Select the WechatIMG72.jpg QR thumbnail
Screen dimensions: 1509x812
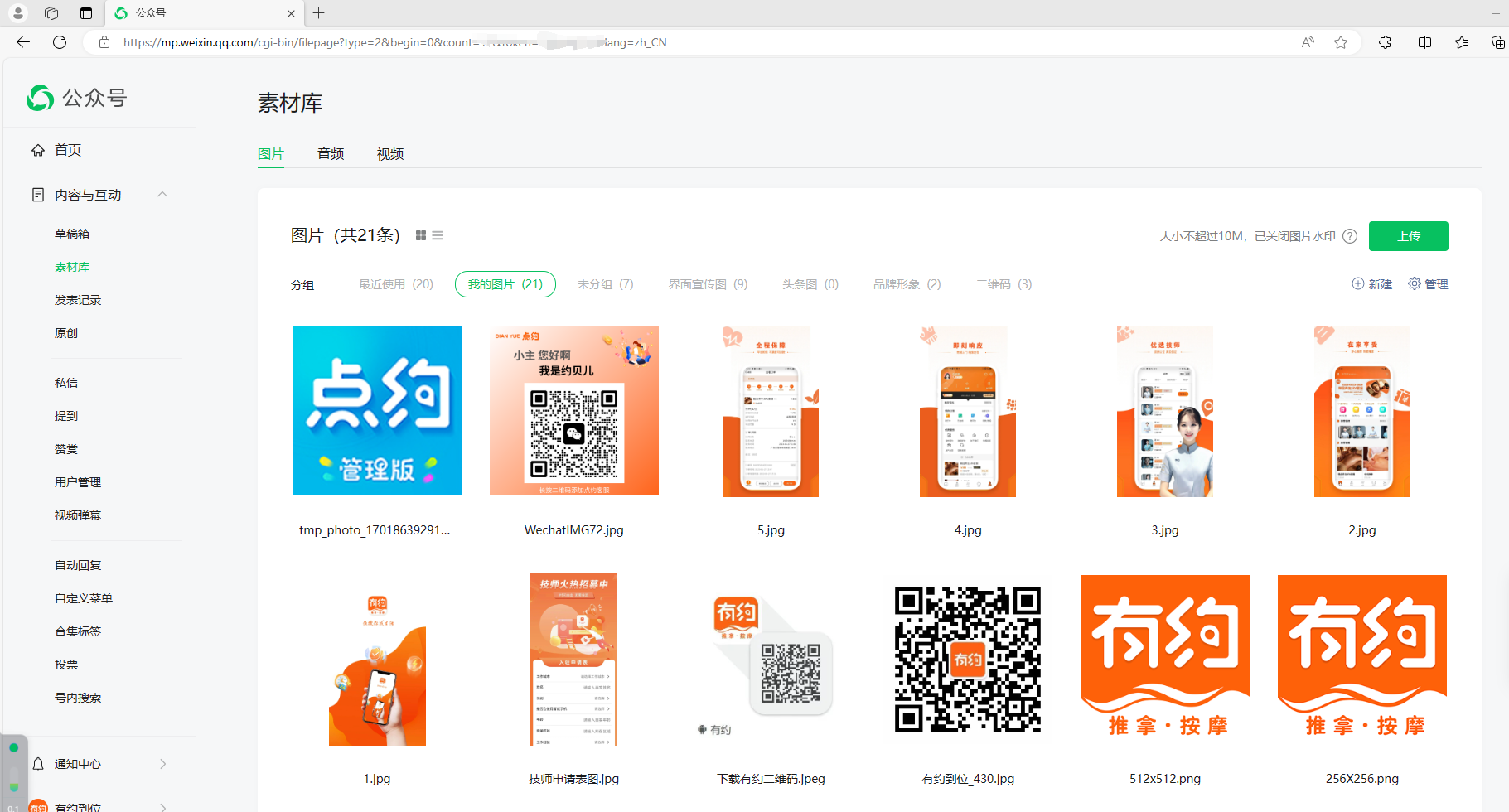point(574,411)
